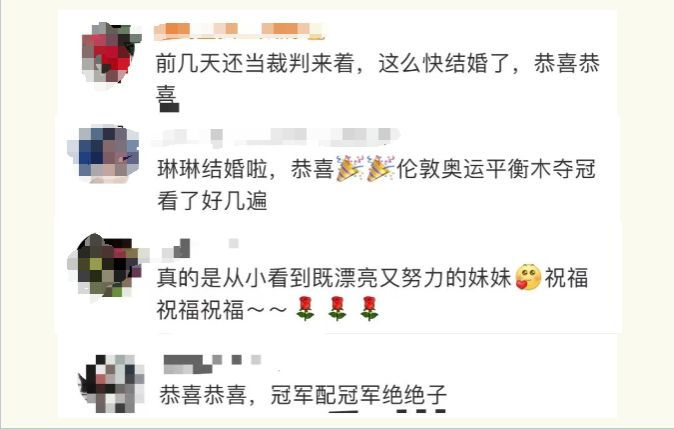Click the text 看了好几遍
The height and width of the screenshot is (429, 674).
pyautogui.click(x=212, y=201)
